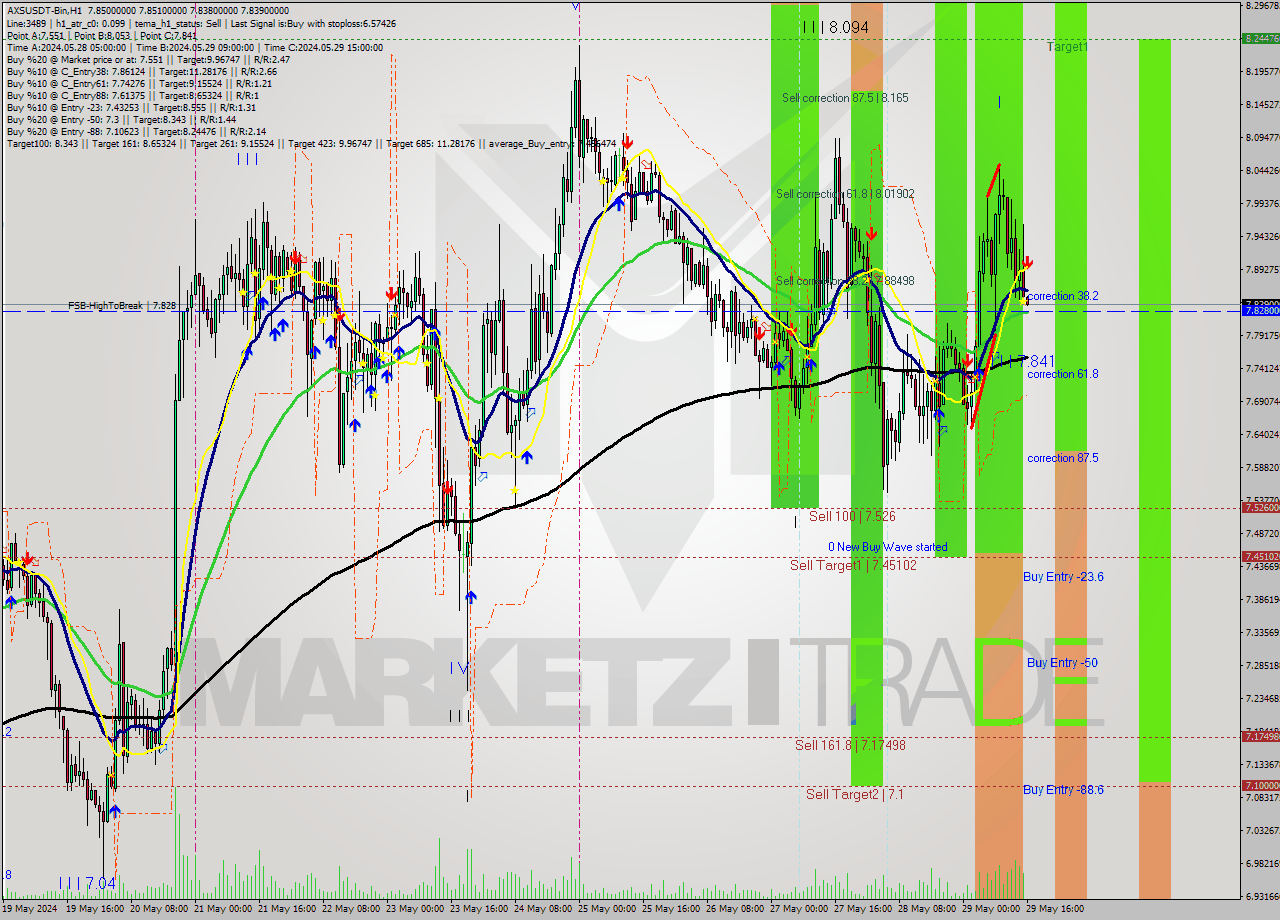The image size is (1280, 920).
Task: Click the 'Buy %20 @ Entry -88' info line
Action: tap(136, 131)
